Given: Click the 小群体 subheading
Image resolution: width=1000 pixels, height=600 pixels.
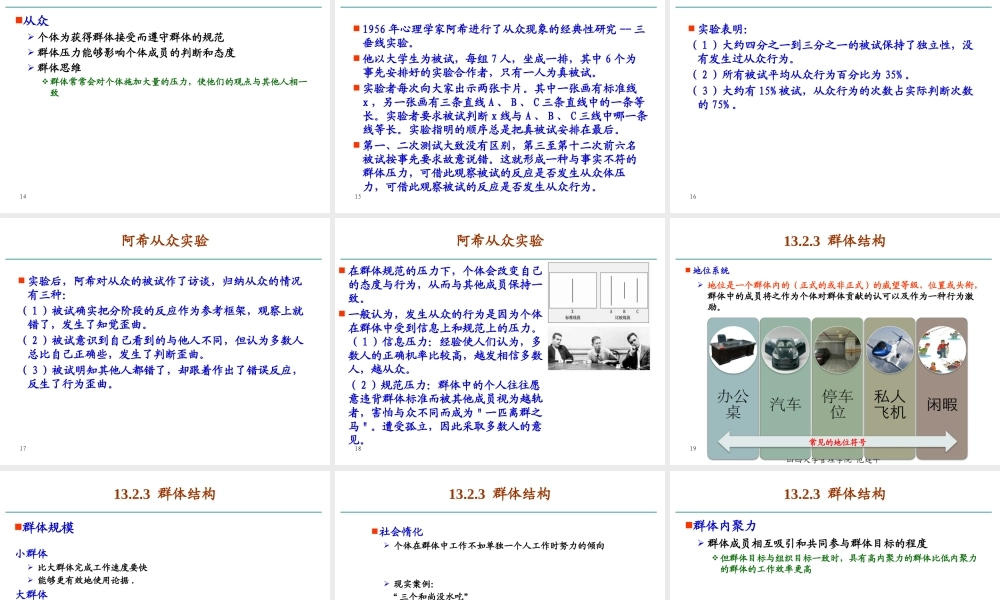Looking at the screenshot, I should tap(32, 553).
